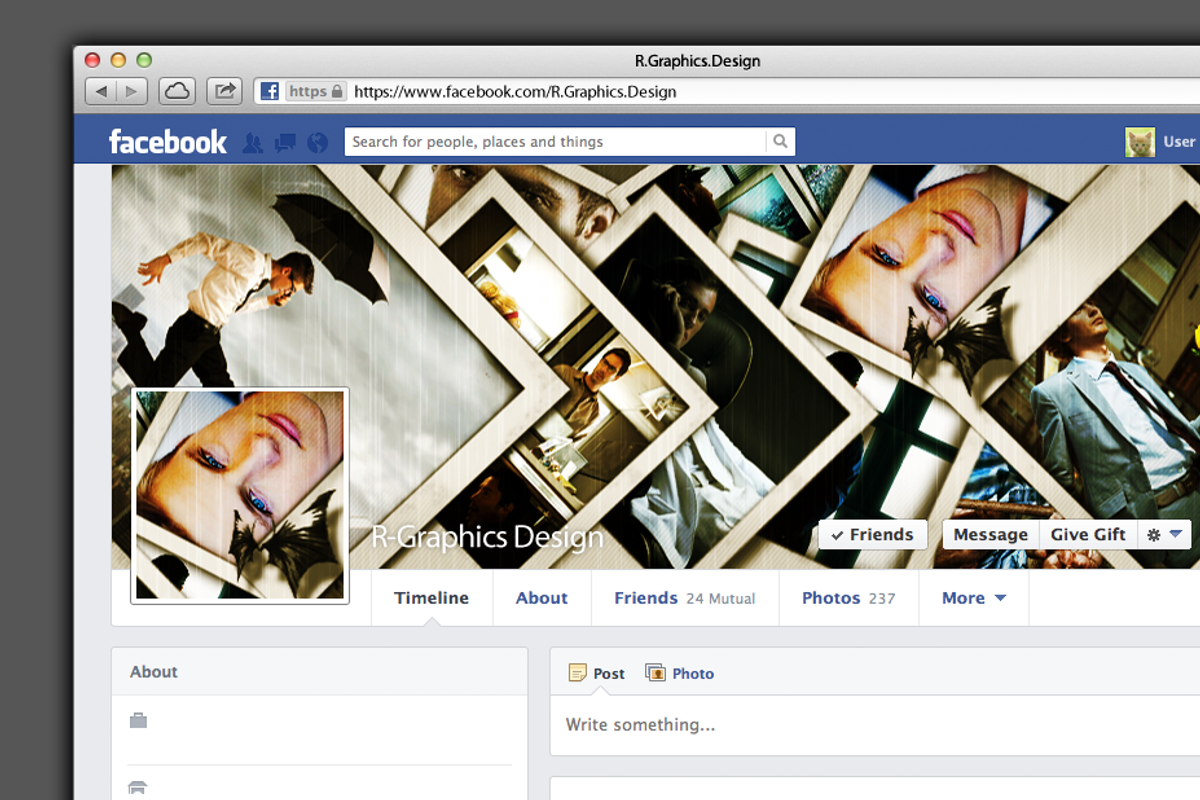
Task: Click the red close window button
Action: [x=93, y=60]
